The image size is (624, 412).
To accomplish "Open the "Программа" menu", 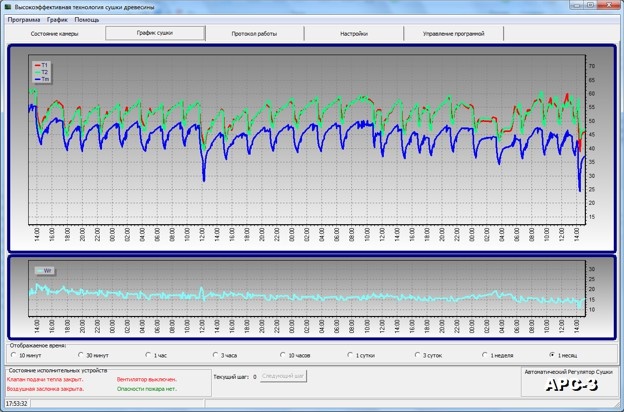I will click(x=24, y=20).
